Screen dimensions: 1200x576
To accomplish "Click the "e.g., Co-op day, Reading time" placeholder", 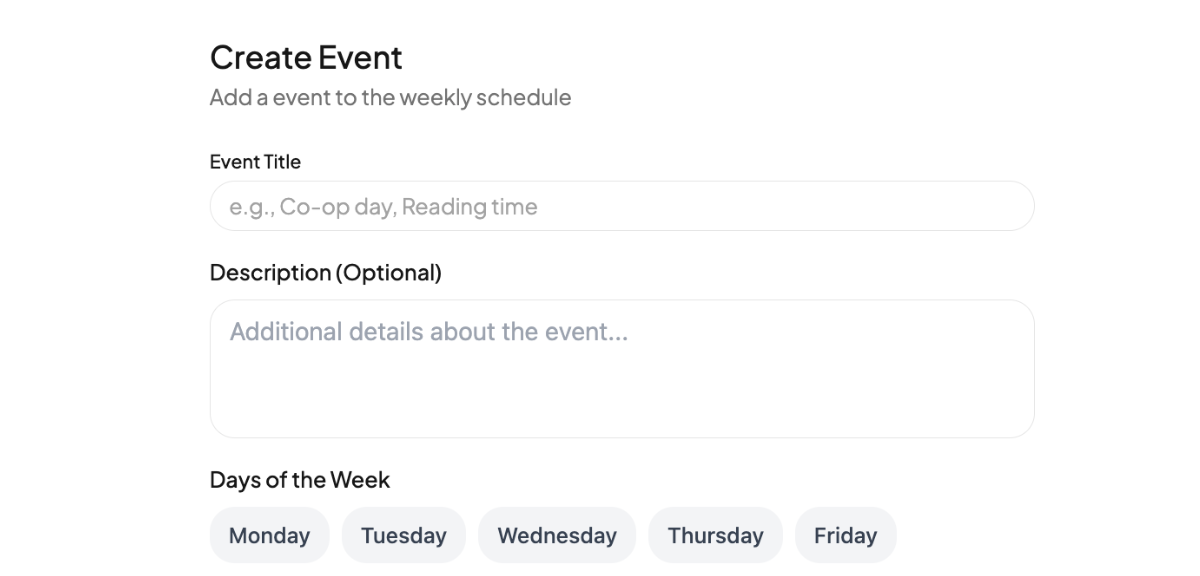I will click(x=383, y=207).
